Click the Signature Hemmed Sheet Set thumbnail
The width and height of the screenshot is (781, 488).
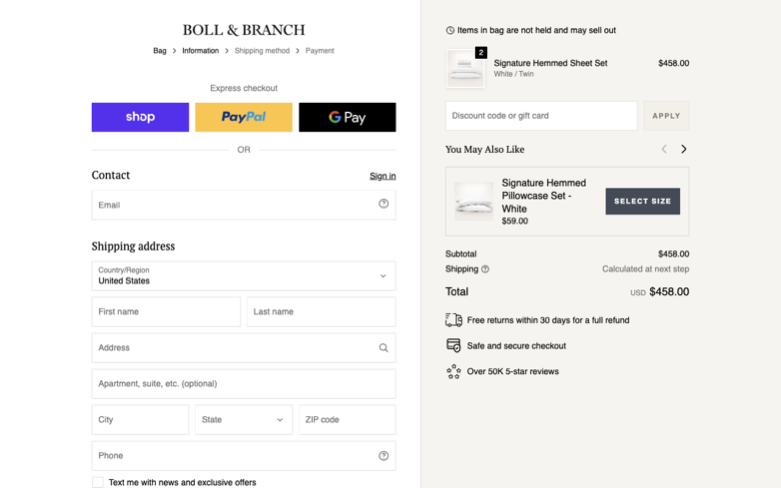point(465,68)
